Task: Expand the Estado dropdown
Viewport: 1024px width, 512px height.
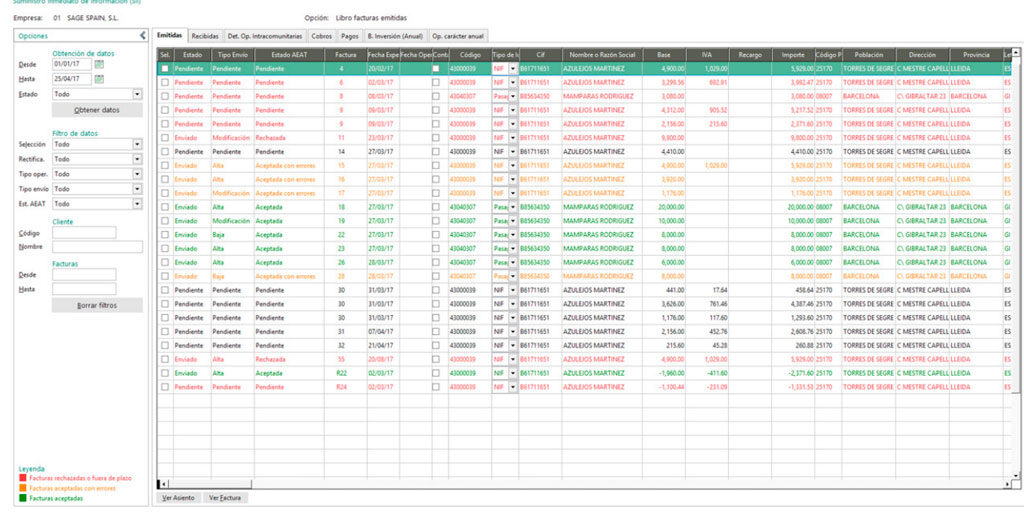Action: click(x=137, y=94)
